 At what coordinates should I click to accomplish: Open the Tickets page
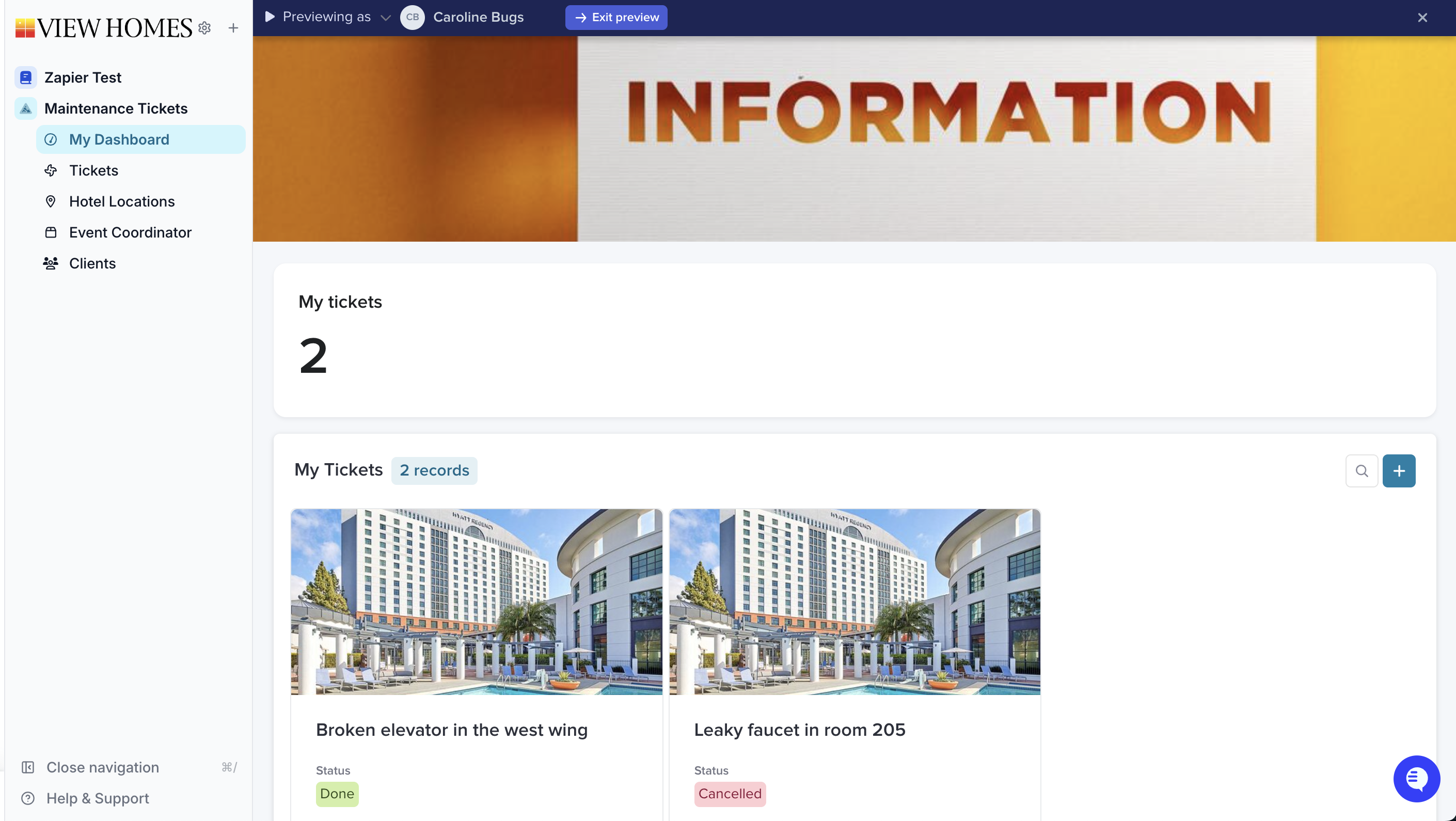click(x=93, y=170)
